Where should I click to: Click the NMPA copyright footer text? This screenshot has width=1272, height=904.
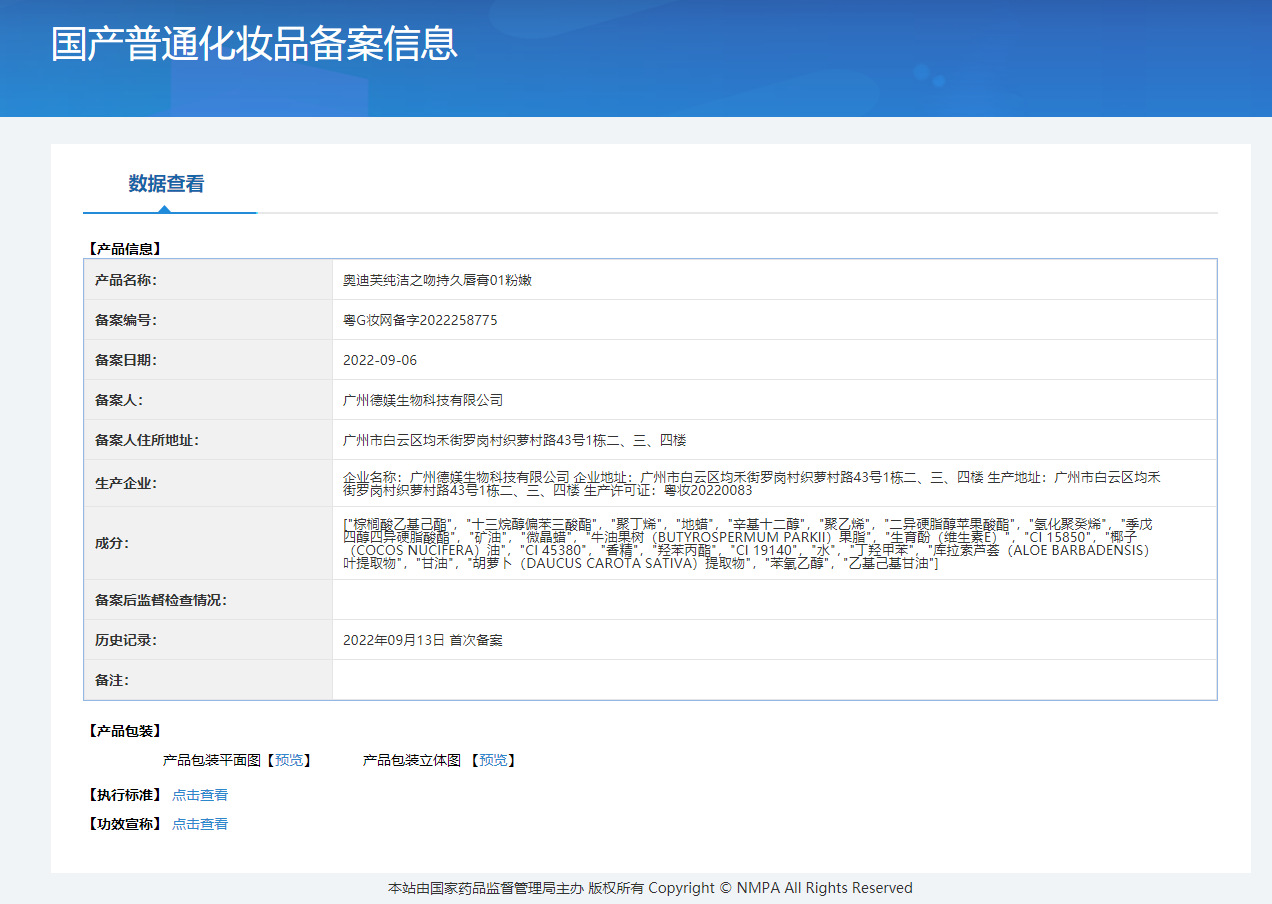(650, 888)
